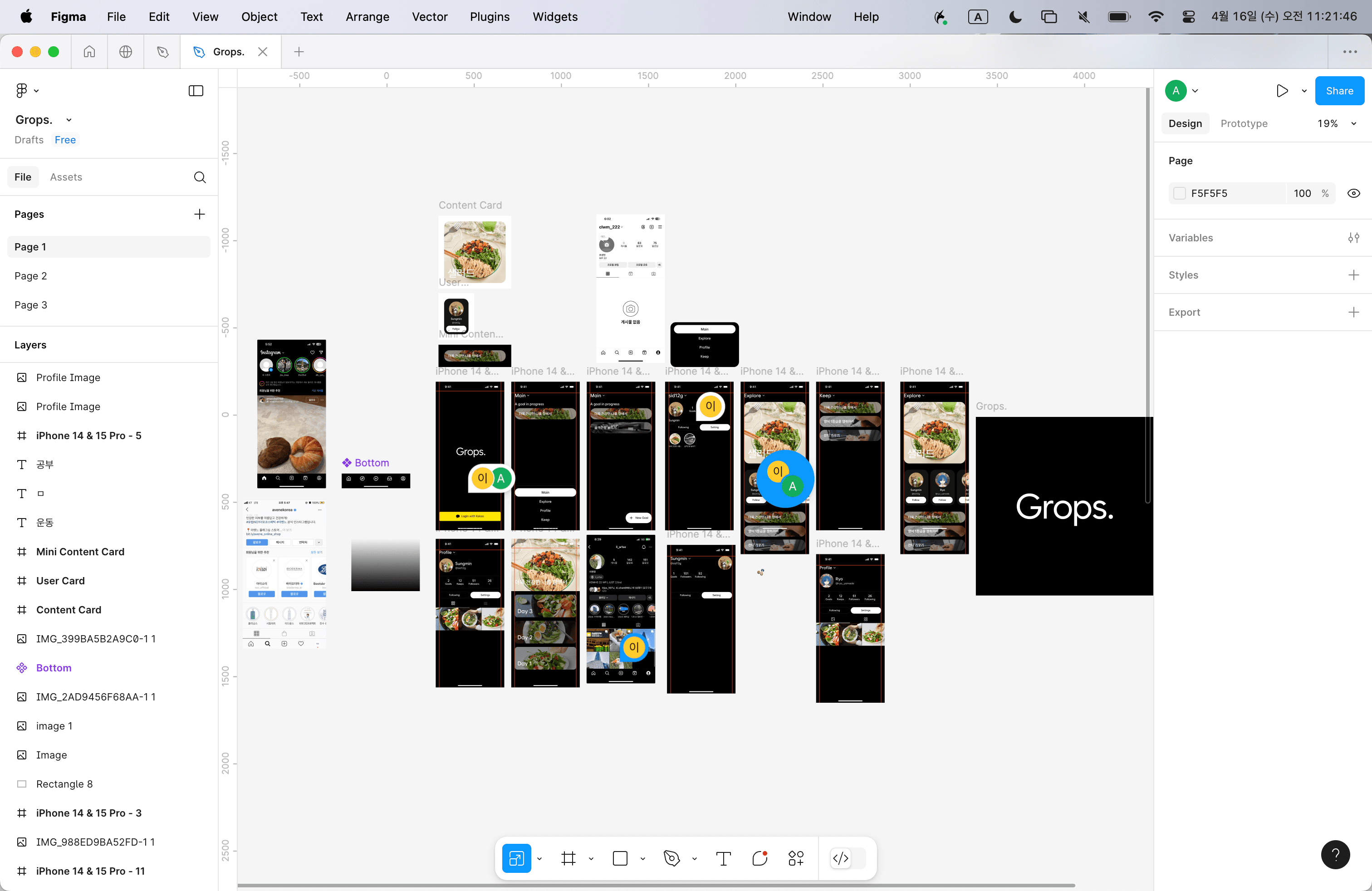This screenshot has height=891, width=1372.
Task: Select the large Grops. logo frame
Action: pos(1064,506)
